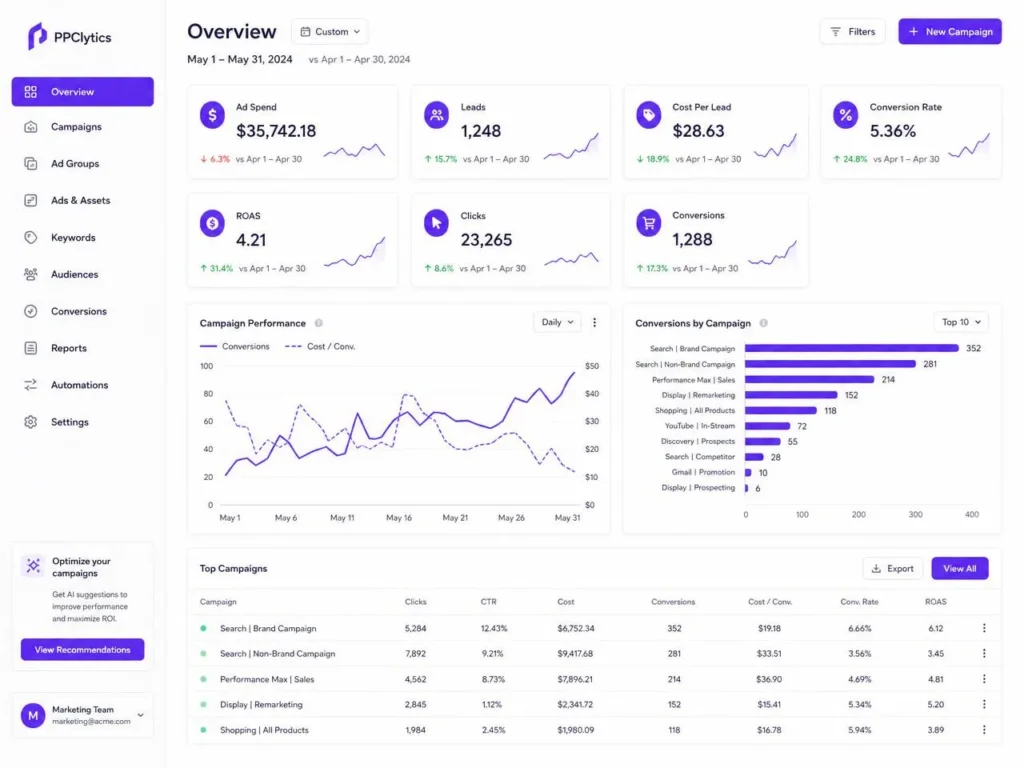Screen dimensions: 1024x768
Task: Click the ROAS column header
Action: coord(935,601)
